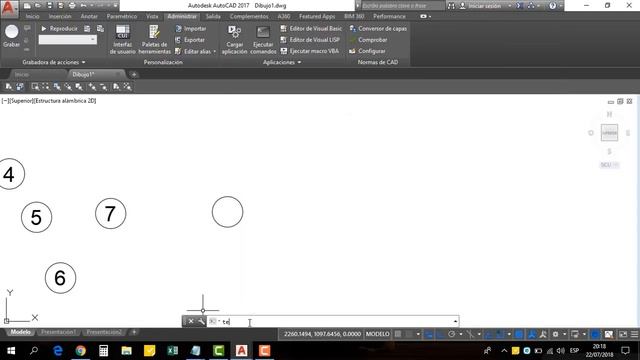Toggle MODELO model space button

point(378,334)
